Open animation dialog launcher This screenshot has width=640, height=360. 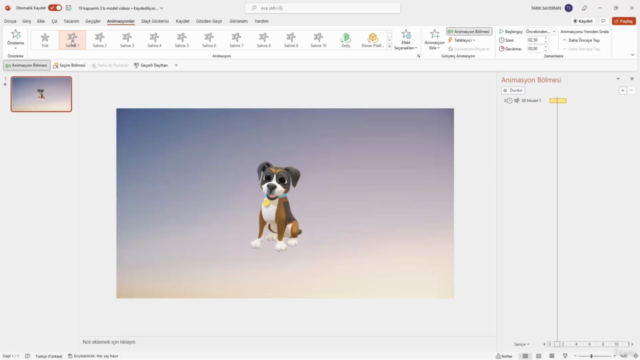coord(418,56)
